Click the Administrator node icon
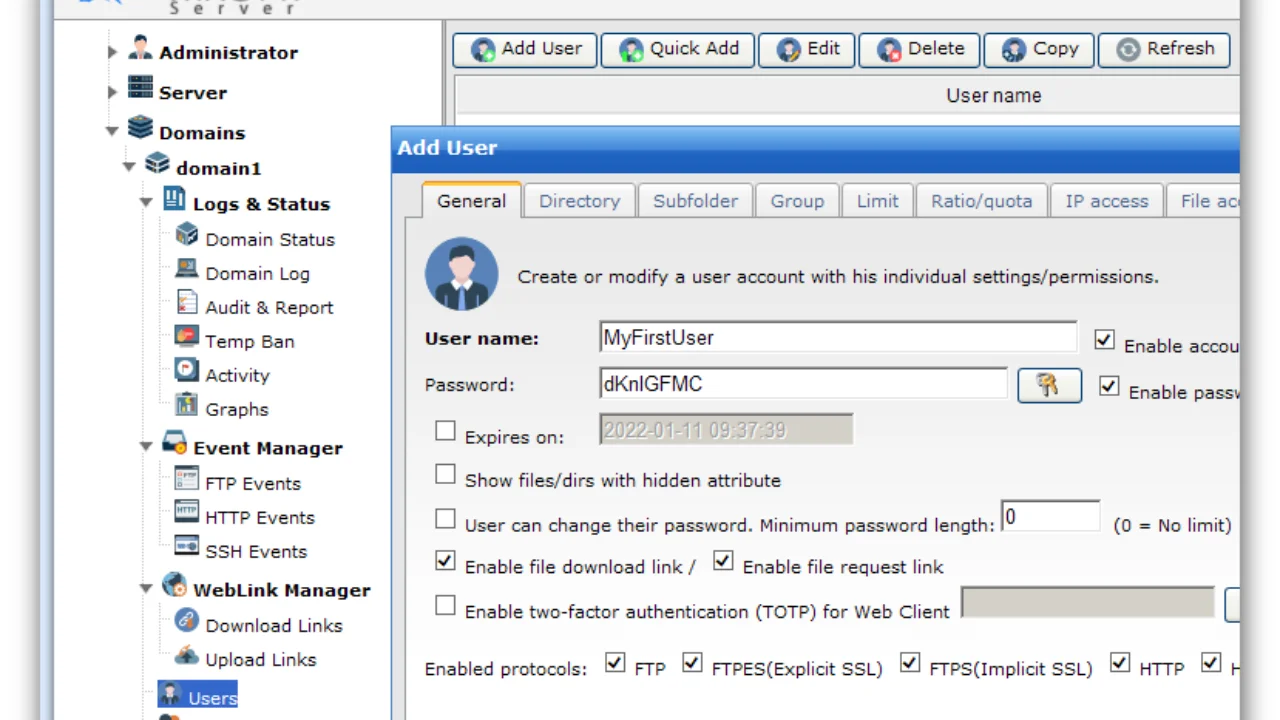1280x720 pixels. point(140,49)
